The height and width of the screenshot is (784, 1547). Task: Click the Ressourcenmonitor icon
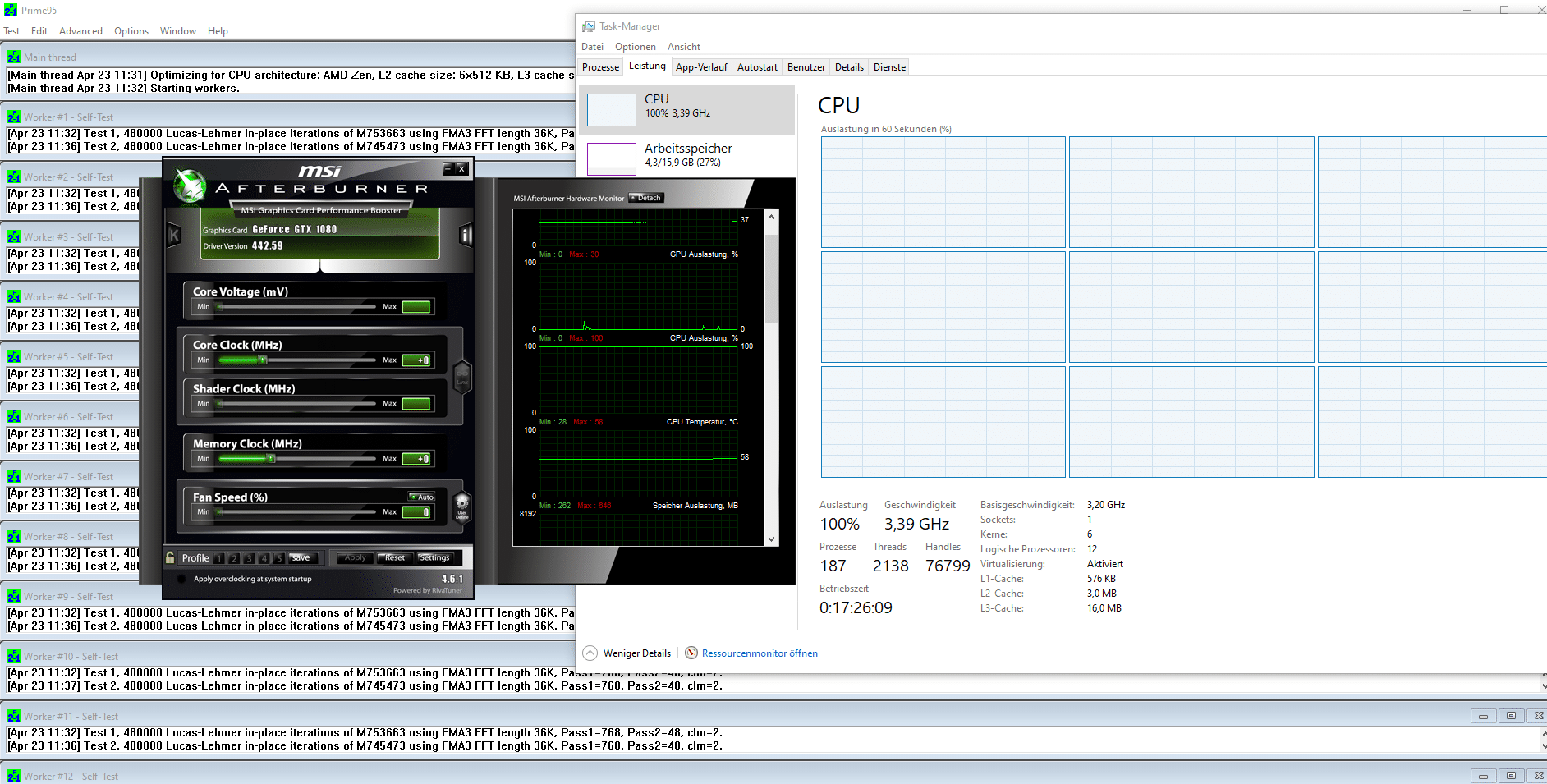tap(691, 653)
